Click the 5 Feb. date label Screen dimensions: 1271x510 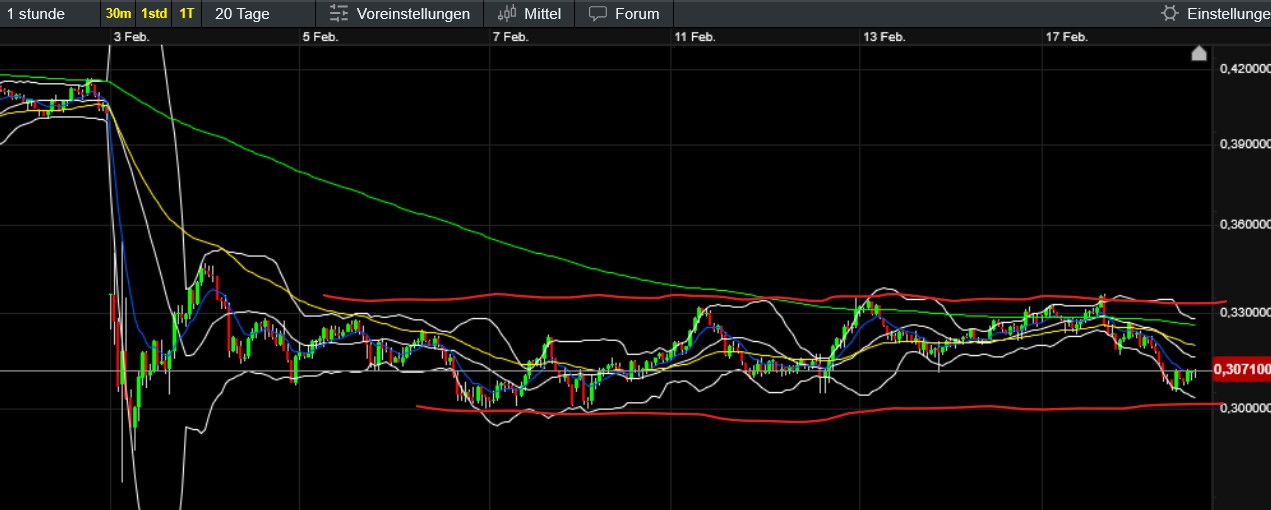click(320, 36)
